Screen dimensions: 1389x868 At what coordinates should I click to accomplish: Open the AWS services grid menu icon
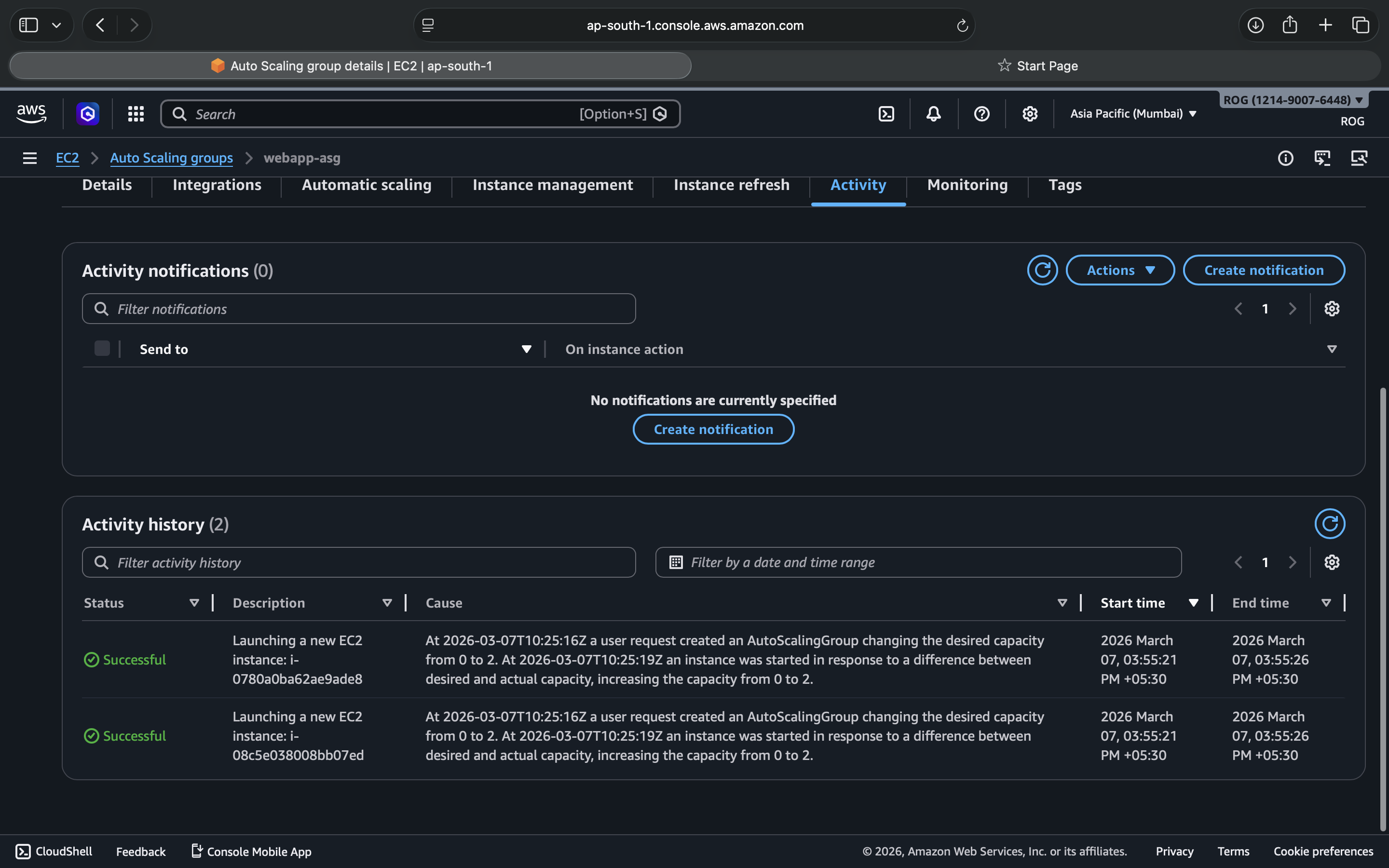pos(136,114)
